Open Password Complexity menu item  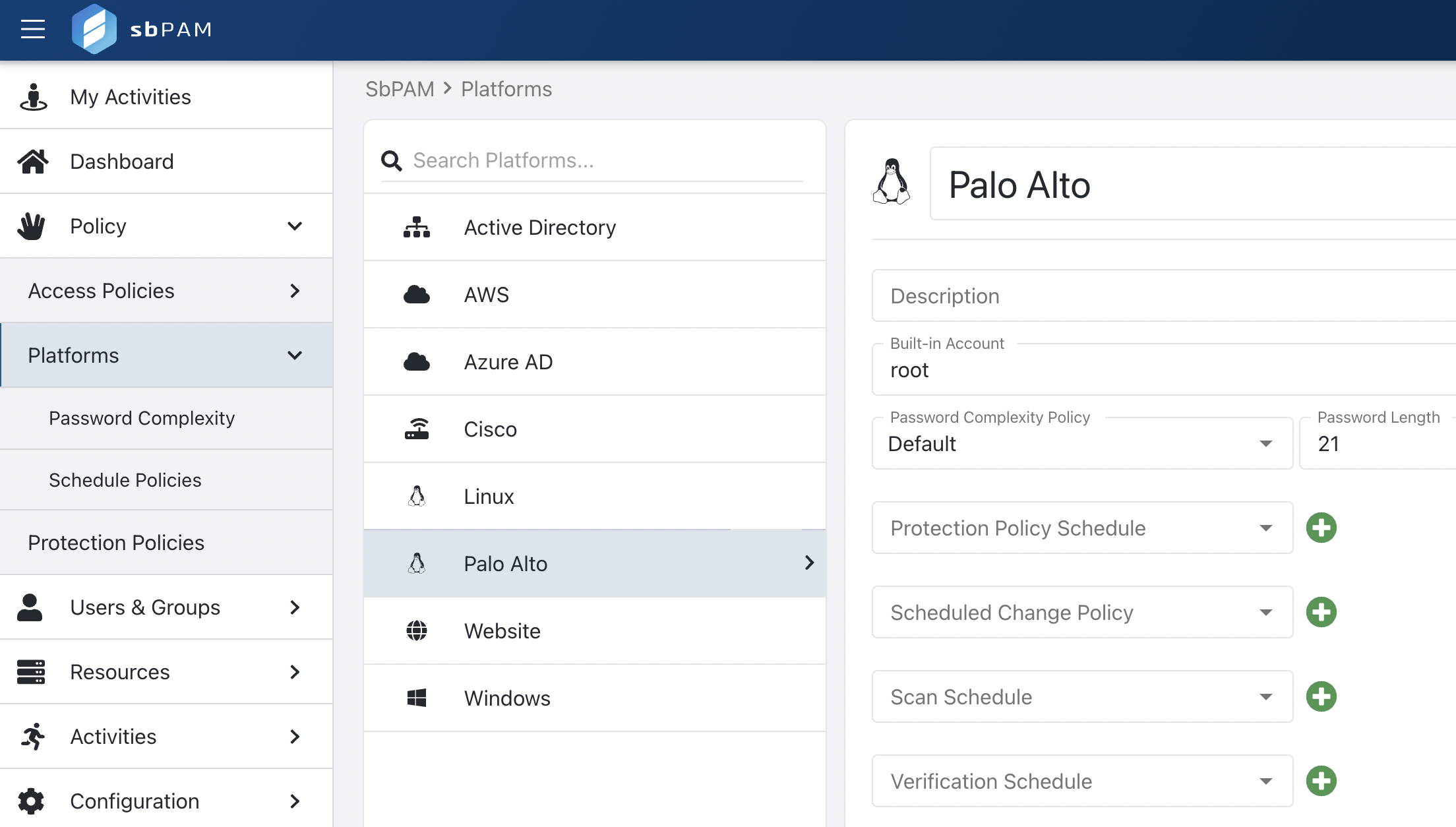(142, 418)
